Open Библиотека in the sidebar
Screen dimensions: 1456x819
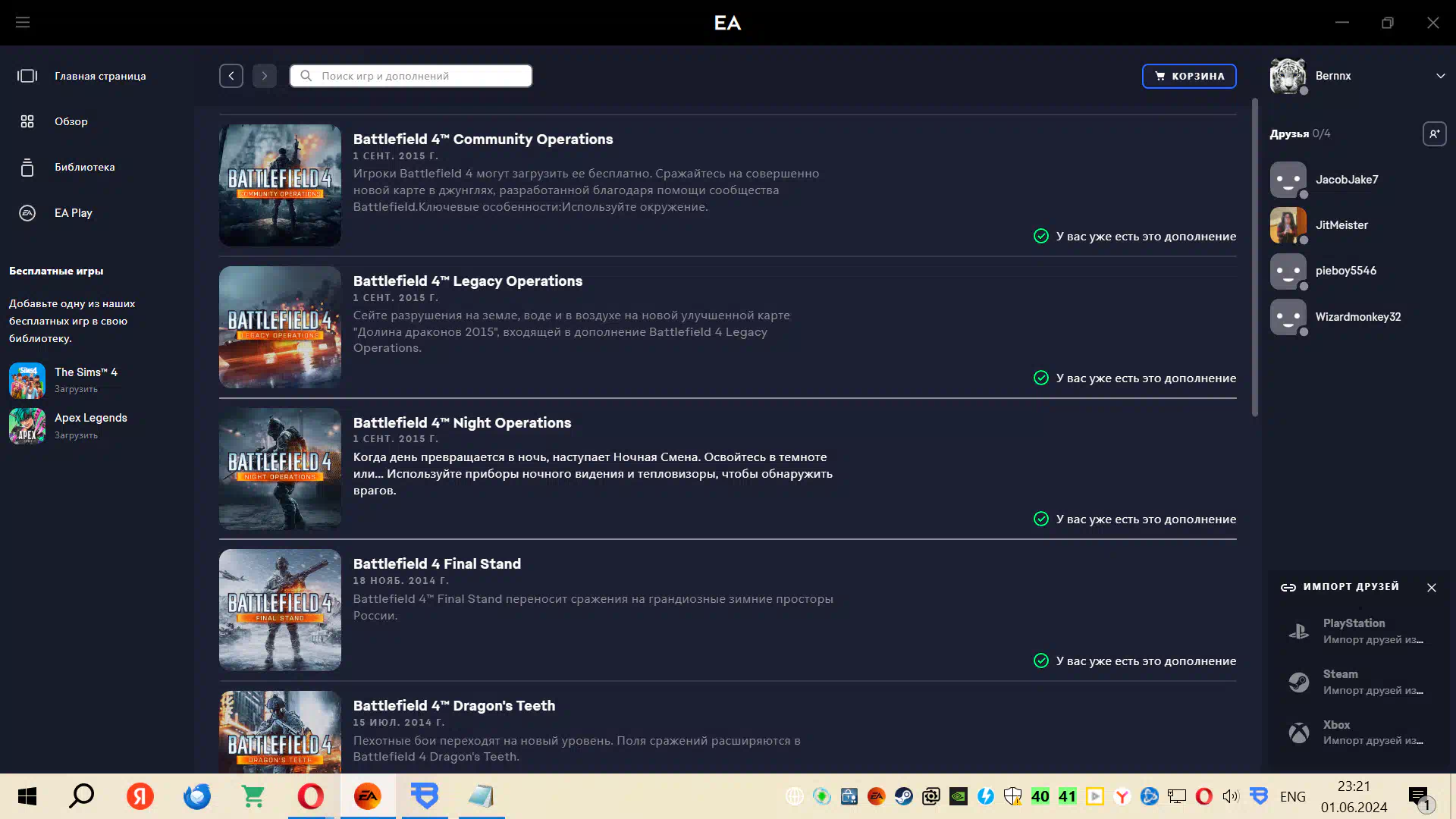(x=85, y=167)
